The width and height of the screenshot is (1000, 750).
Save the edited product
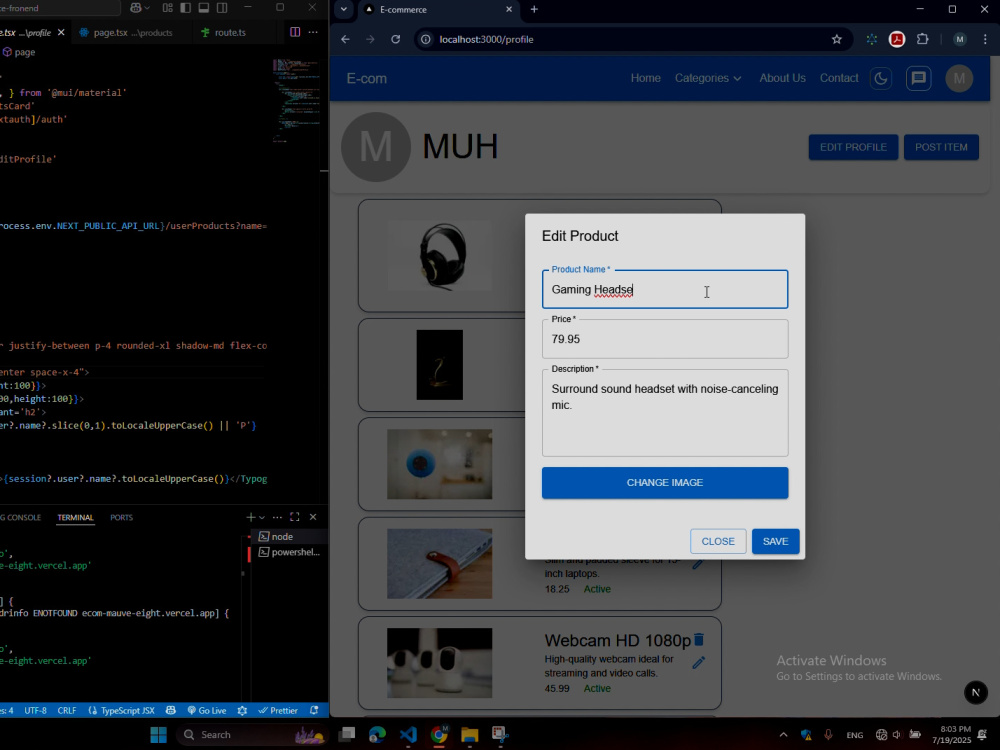pyautogui.click(x=775, y=541)
